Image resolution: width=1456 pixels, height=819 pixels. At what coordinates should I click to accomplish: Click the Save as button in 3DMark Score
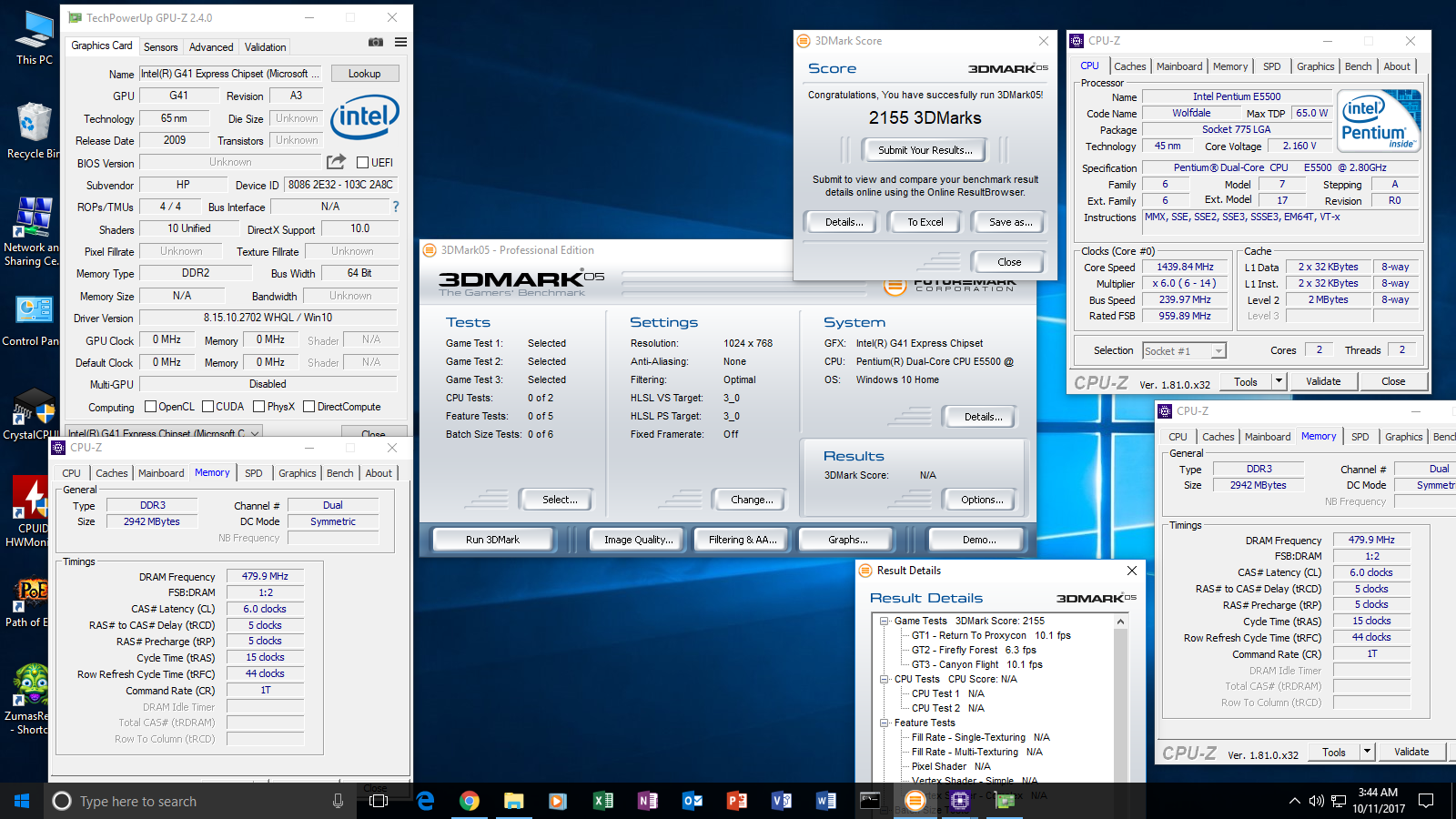(1010, 222)
